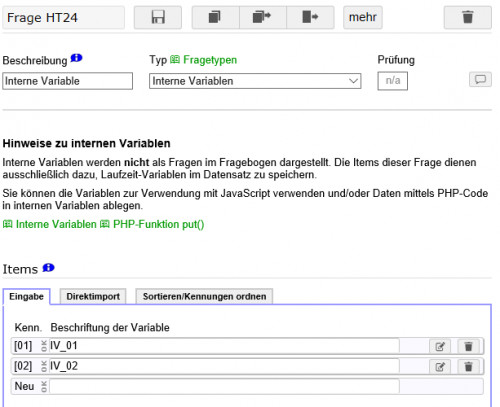Edit item IV_01 with the pencil icon
The image size is (500, 407).
point(440,346)
